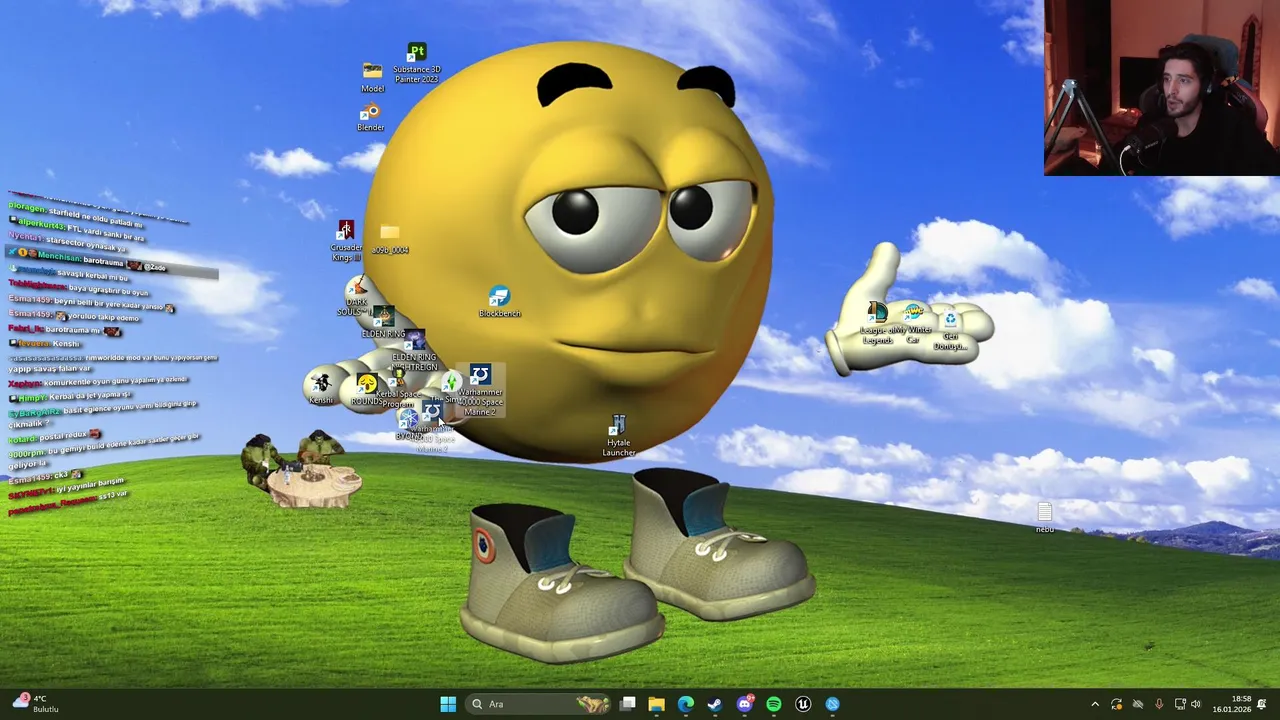The height and width of the screenshot is (720, 1280).
Task: Launch Microsoft Edge from the taskbar
Action: coord(685,704)
